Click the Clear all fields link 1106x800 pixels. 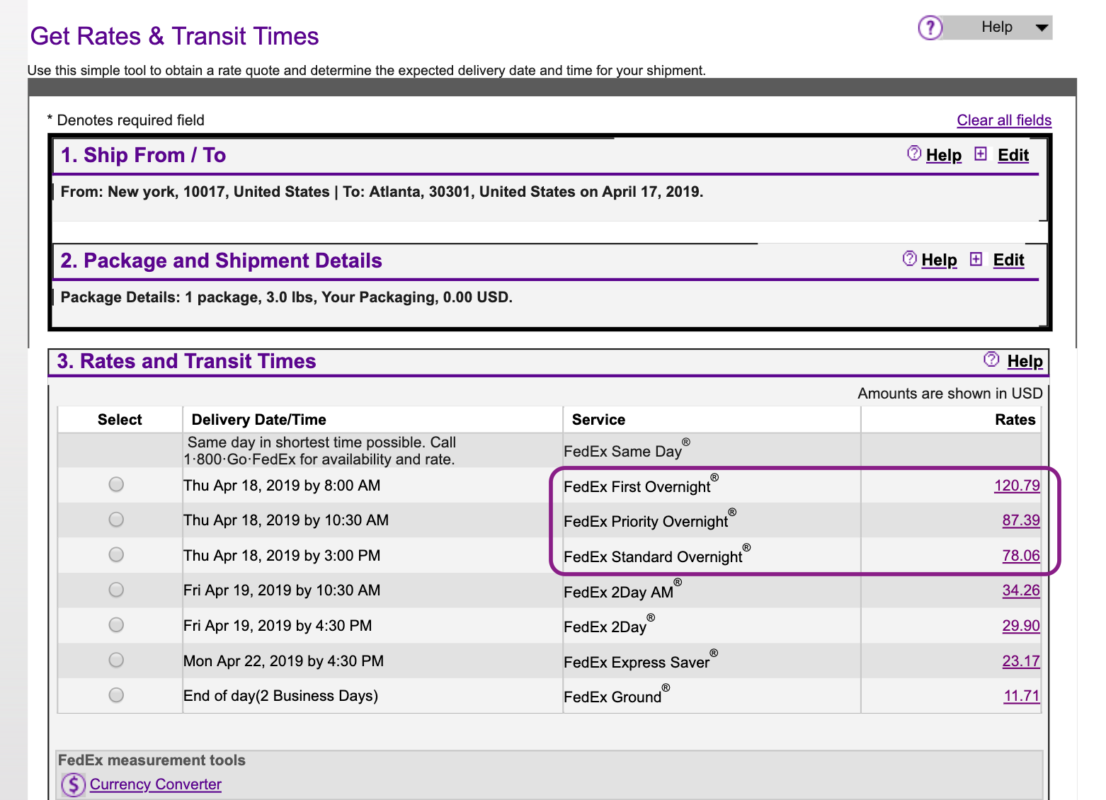(1004, 120)
